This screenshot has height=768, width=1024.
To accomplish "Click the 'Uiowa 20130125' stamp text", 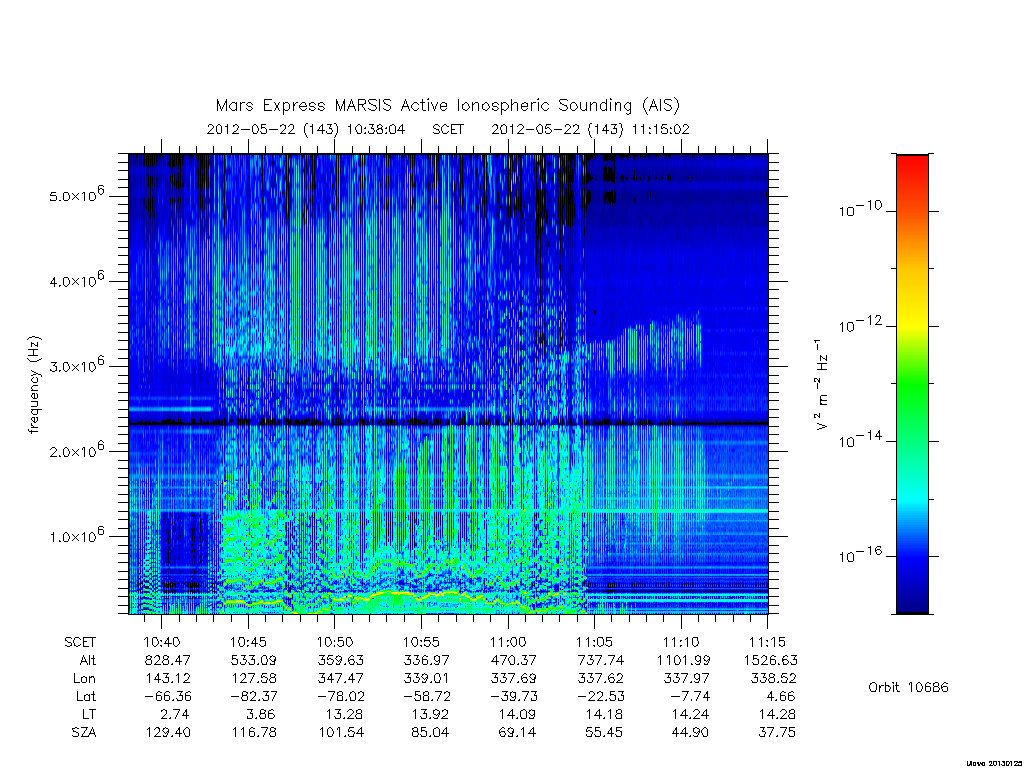I will (994, 763).
